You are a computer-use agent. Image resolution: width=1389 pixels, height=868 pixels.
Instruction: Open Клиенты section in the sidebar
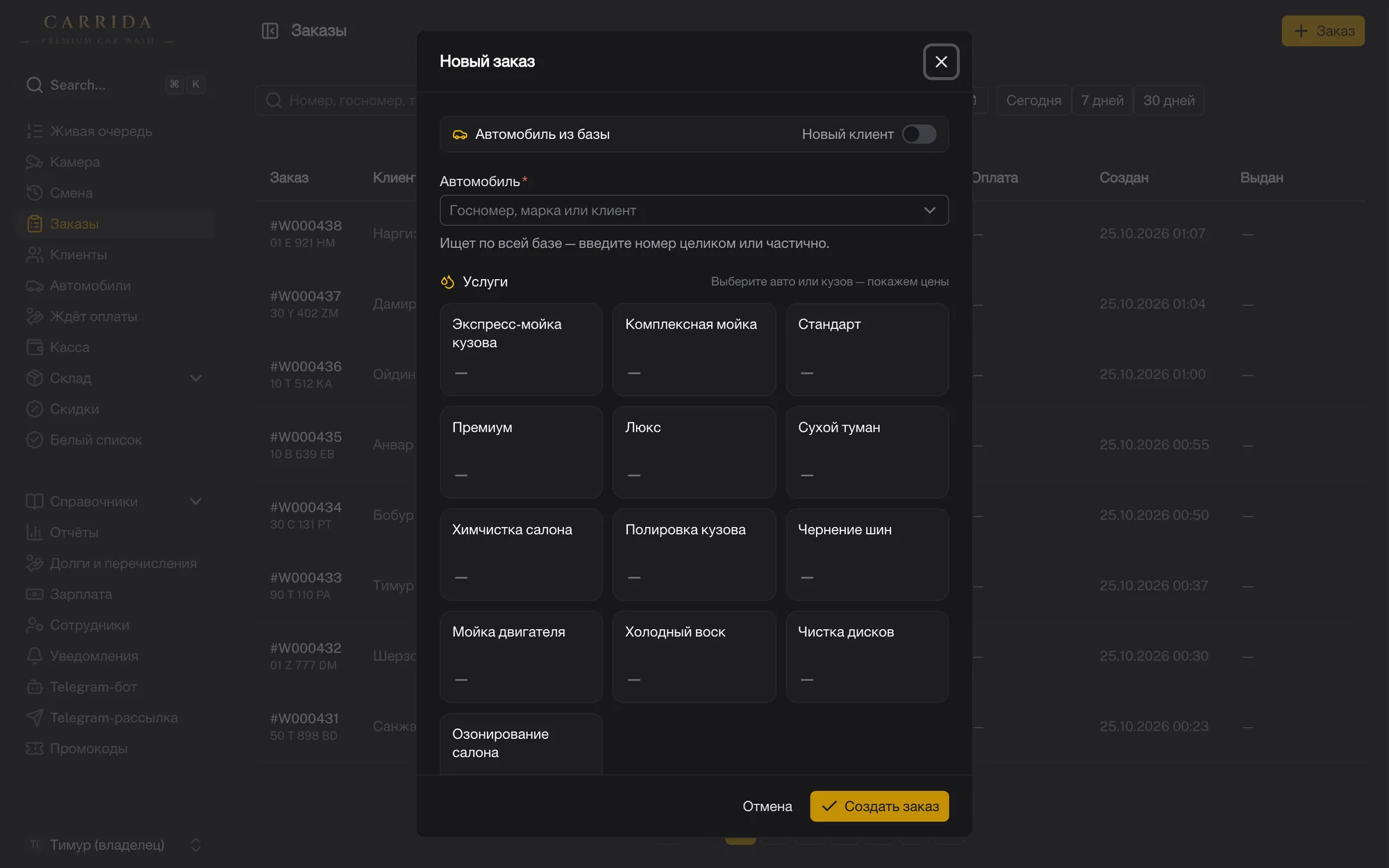pyautogui.click(x=115, y=255)
